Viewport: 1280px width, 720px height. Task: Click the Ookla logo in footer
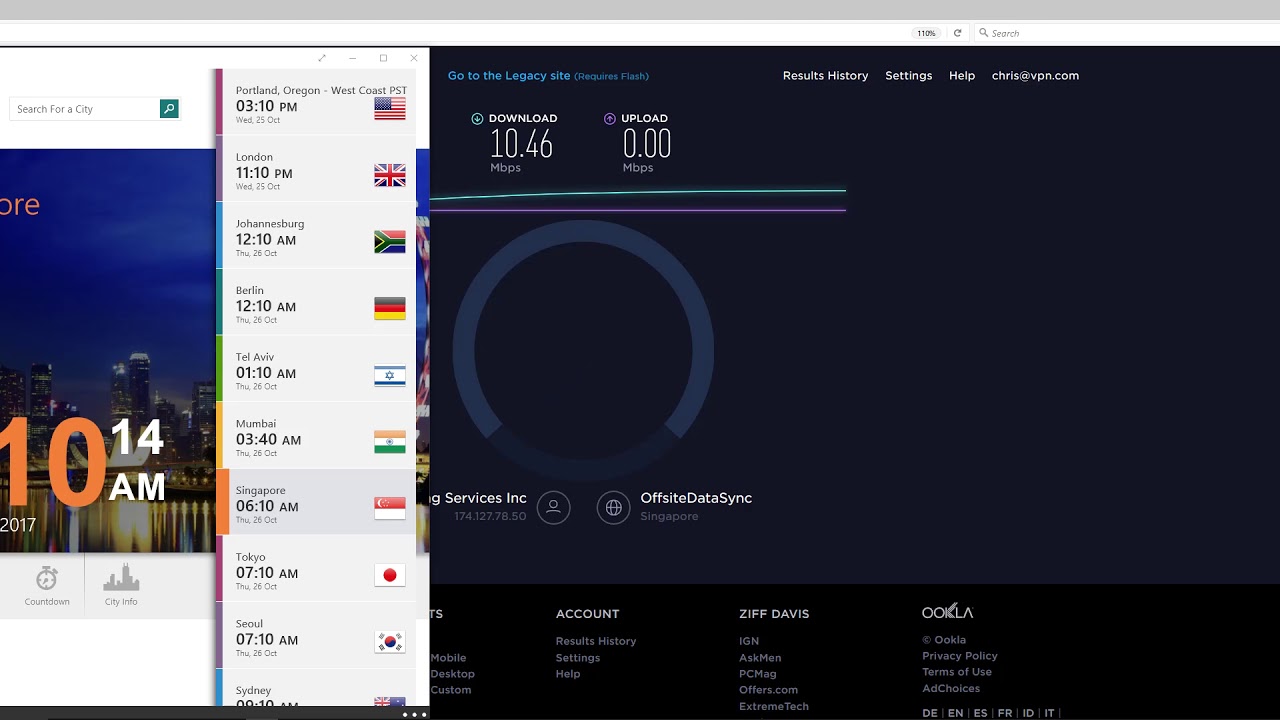point(947,611)
